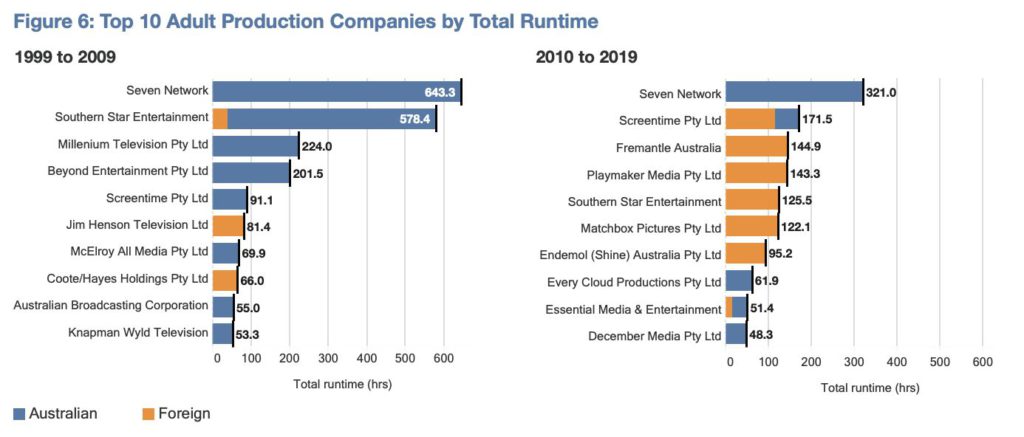Click the 500 axis tick in 2010 to 2019 chart
The image size is (1024, 437).
coord(940,362)
